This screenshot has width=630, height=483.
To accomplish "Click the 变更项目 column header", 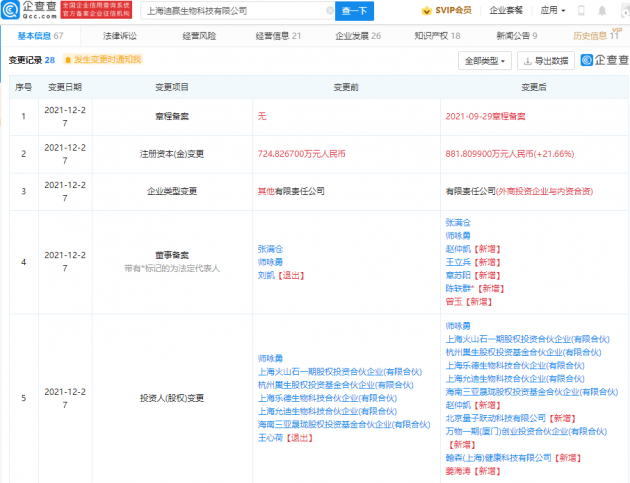I will click(172, 87).
